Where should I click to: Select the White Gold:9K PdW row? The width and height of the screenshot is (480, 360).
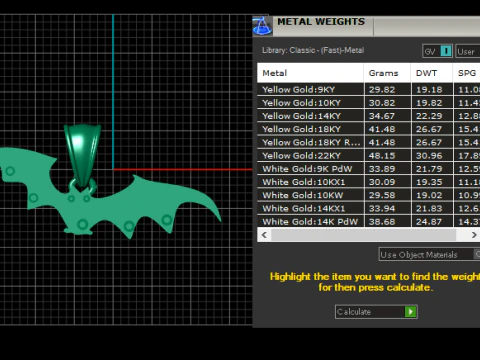(369, 169)
